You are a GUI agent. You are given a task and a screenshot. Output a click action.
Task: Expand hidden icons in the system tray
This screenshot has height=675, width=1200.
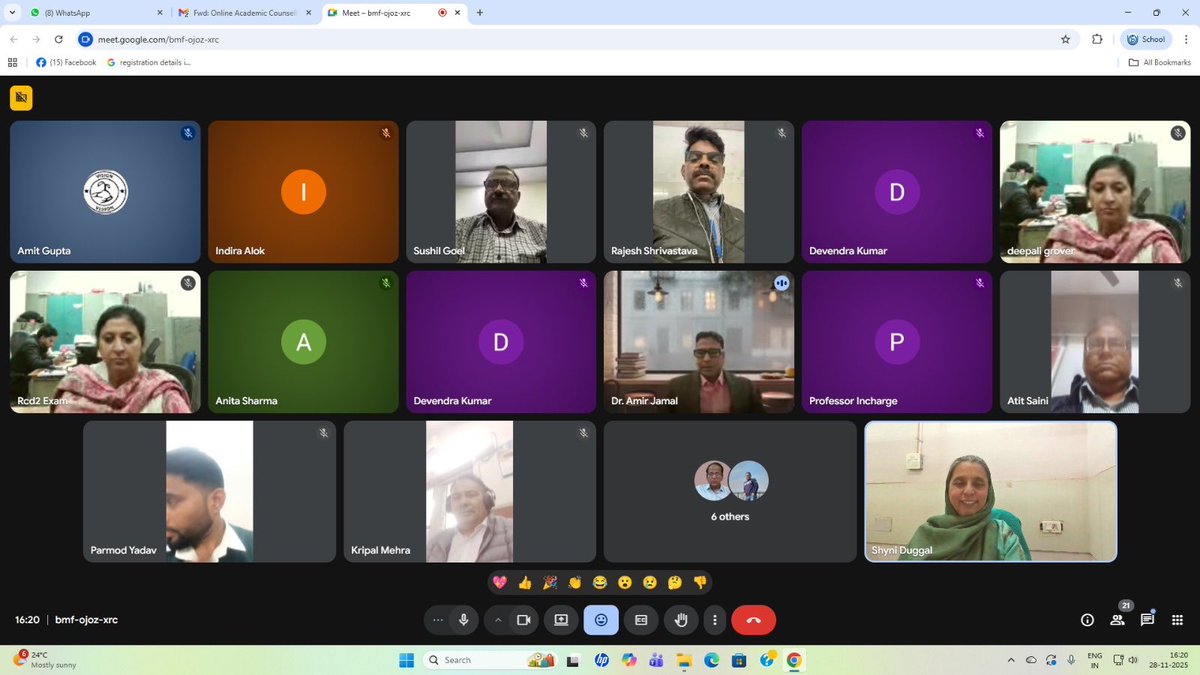1011,660
